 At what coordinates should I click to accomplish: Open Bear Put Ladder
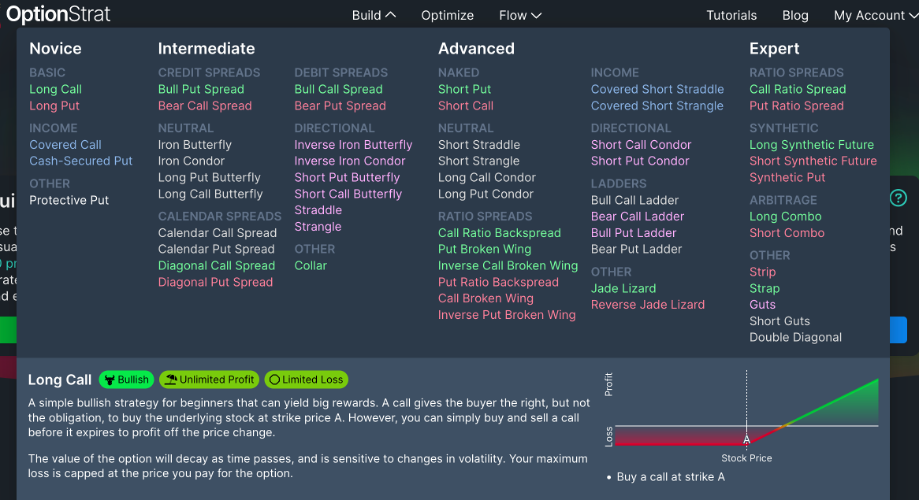[637, 249]
